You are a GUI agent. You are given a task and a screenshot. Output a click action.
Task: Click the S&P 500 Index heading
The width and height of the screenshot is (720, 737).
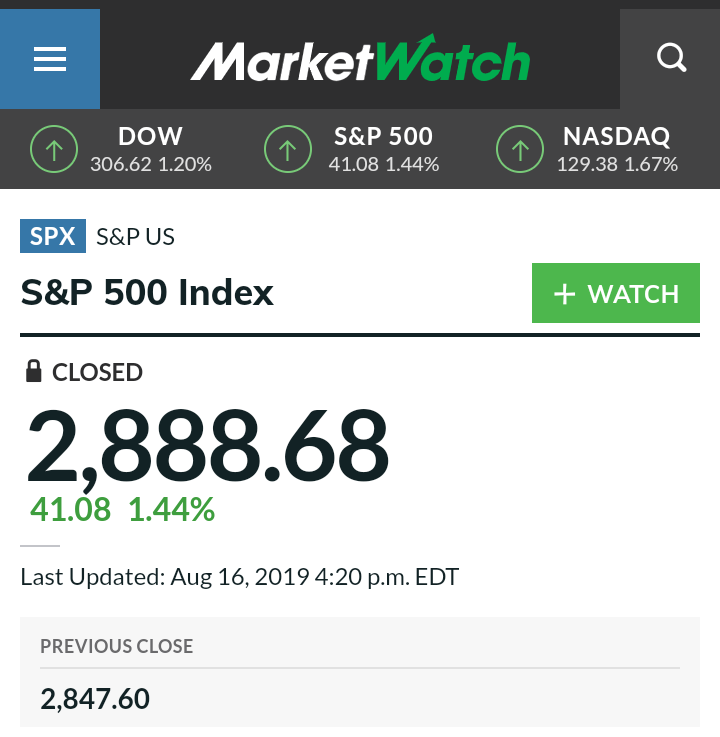147,293
